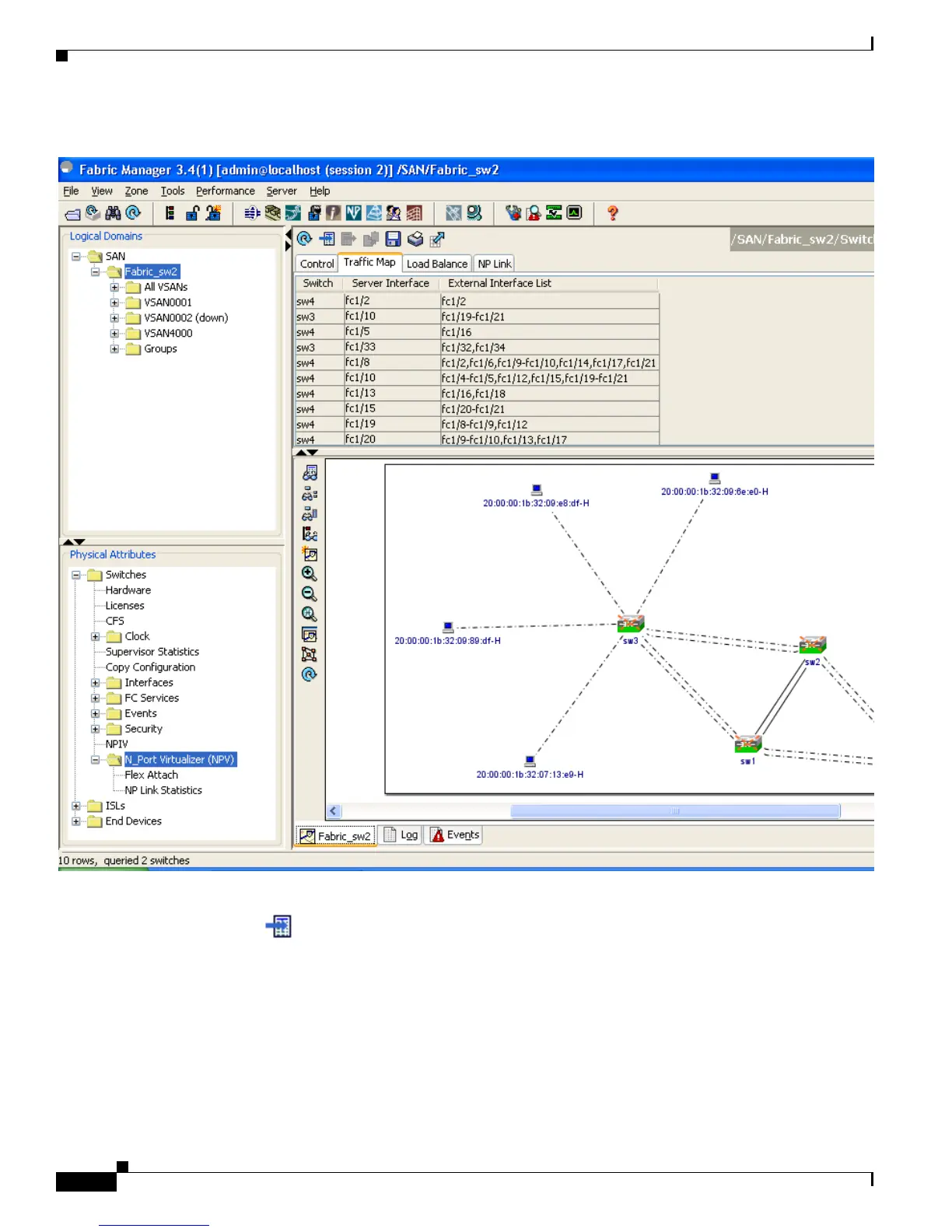Click the sw3 switch icon in the map
The height and width of the screenshot is (1232, 952).
click(x=631, y=624)
